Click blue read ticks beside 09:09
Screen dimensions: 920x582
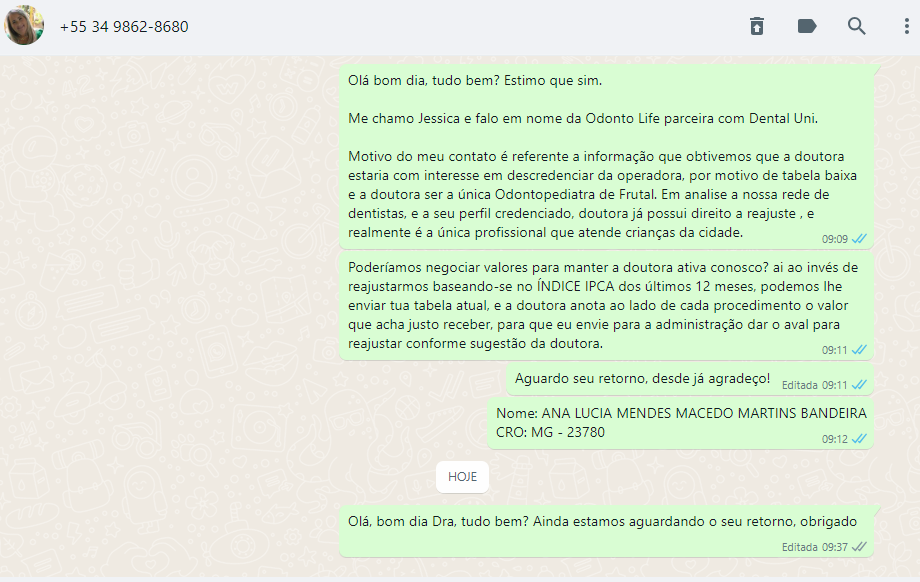coord(860,239)
